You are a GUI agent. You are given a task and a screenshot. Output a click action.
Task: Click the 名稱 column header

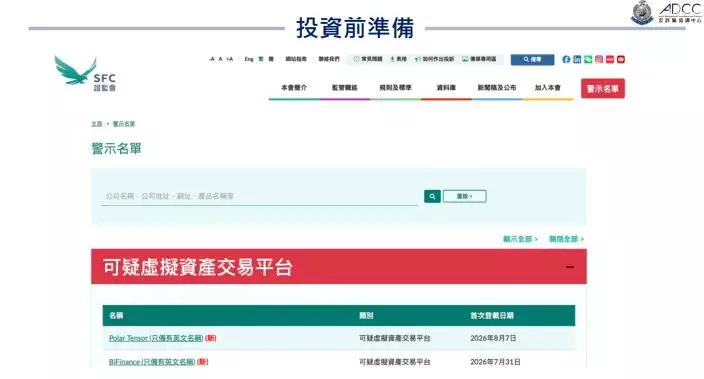[x=116, y=316]
